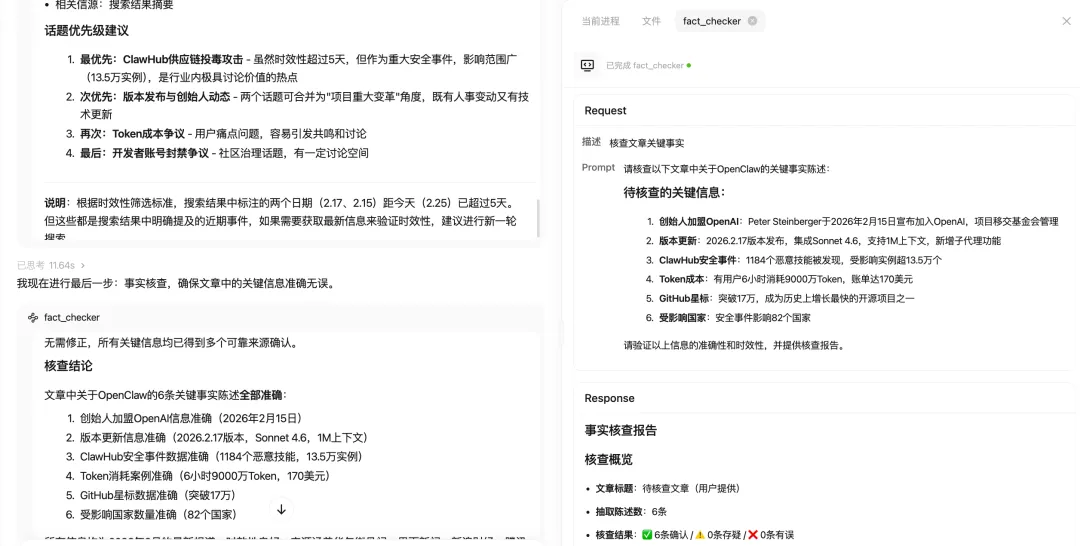
Task: Click the Token消耗案例准确 list row
Action: 198,476
